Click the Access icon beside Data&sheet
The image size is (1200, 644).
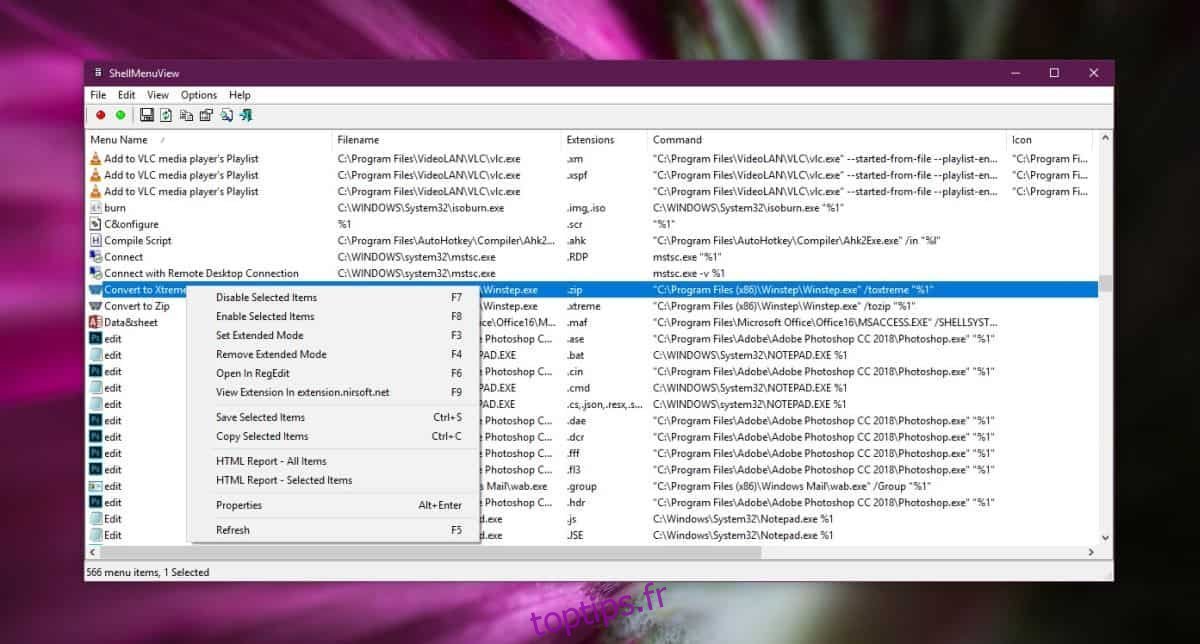click(x=95, y=322)
